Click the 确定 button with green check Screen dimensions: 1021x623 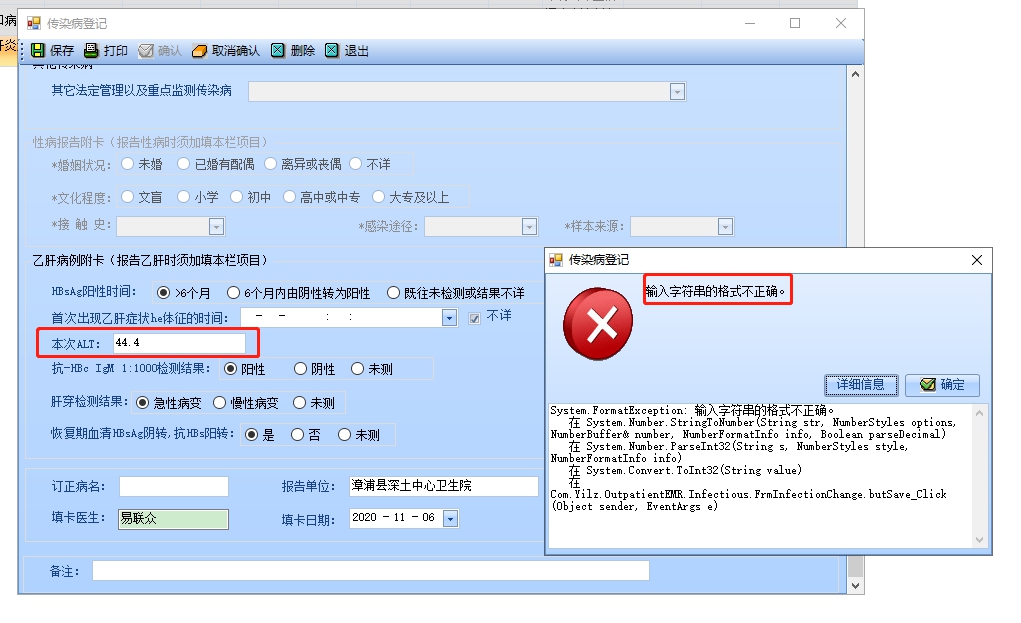pyautogui.click(x=942, y=385)
